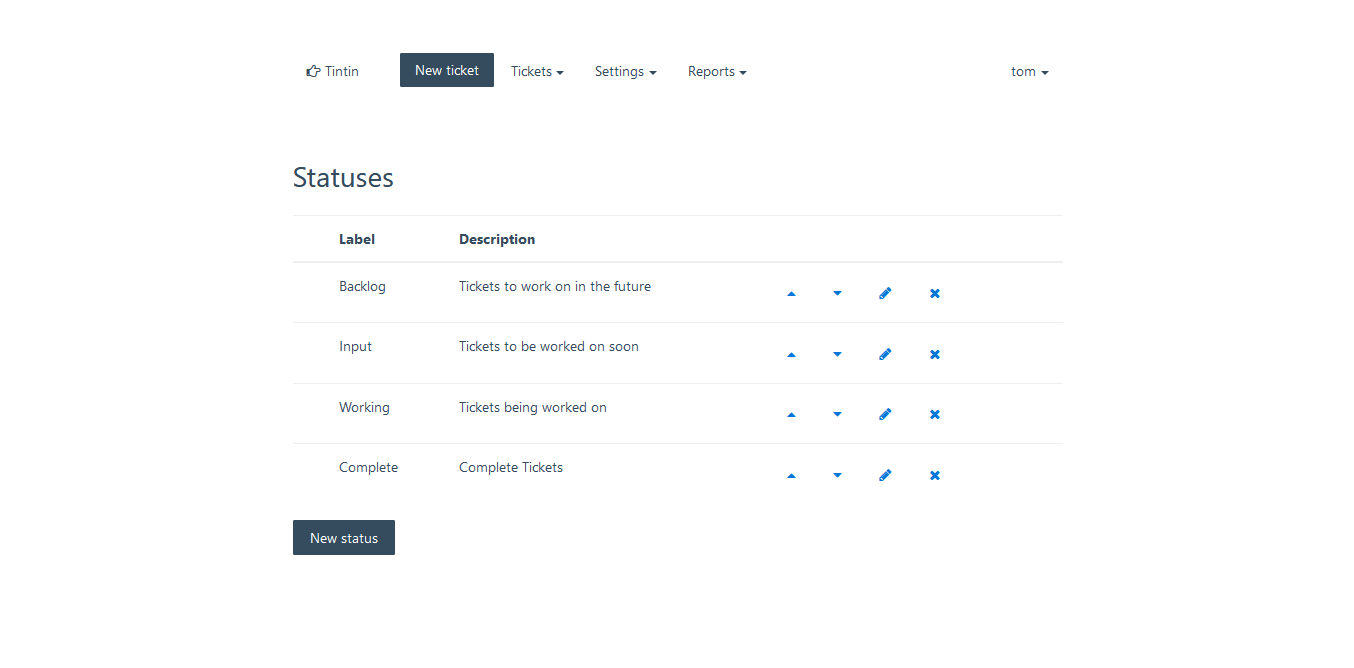Click the New ticket button
This screenshot has height=668, width=1354.
click(x=447, y=70)
